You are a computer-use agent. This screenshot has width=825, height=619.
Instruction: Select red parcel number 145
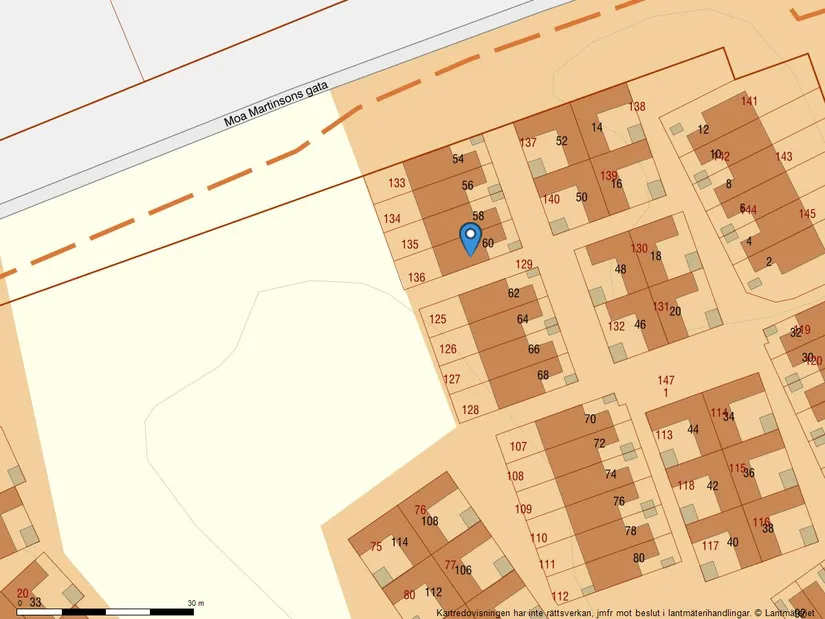pos(807,214)
